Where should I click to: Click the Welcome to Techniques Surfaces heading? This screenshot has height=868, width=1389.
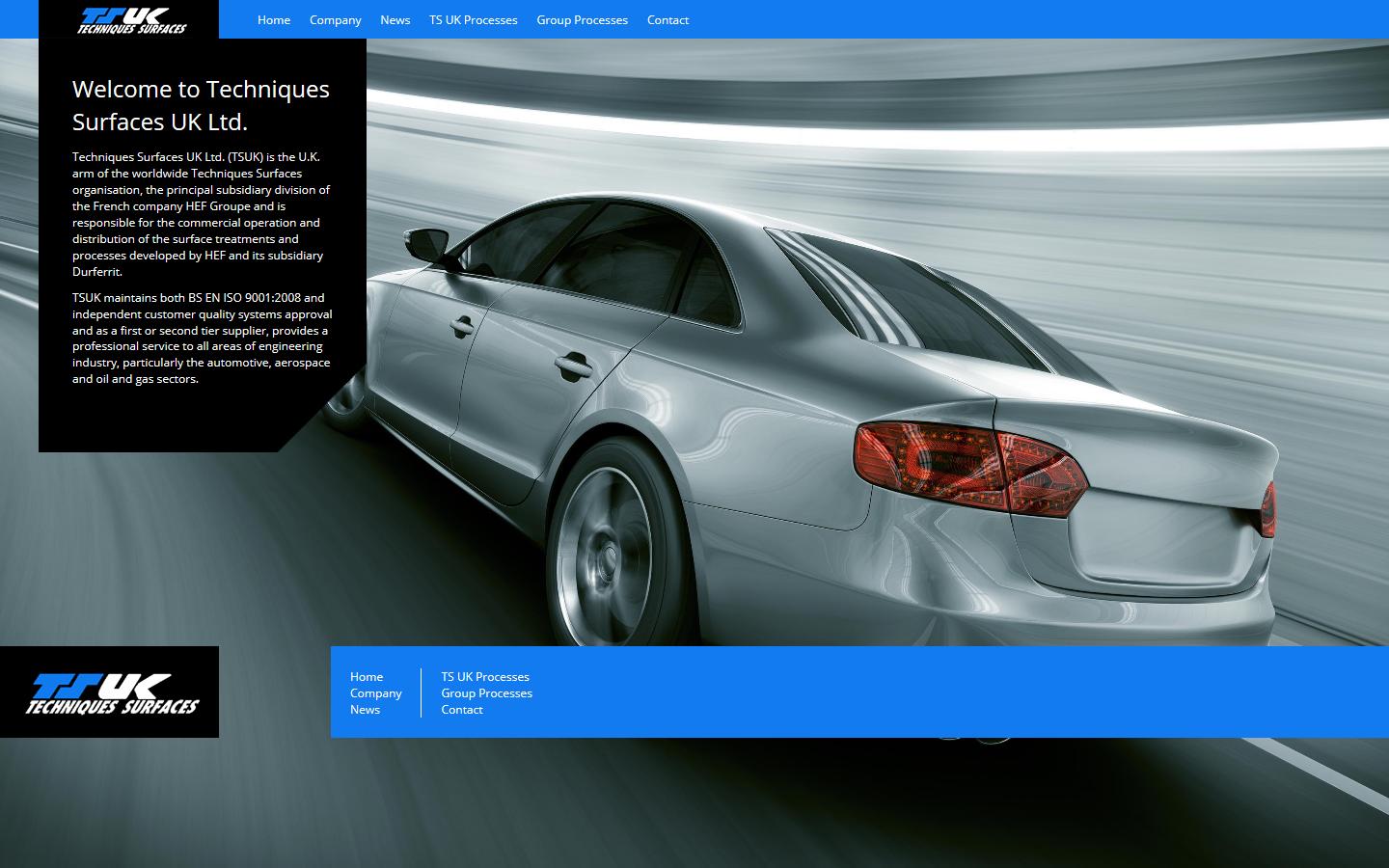200,104
